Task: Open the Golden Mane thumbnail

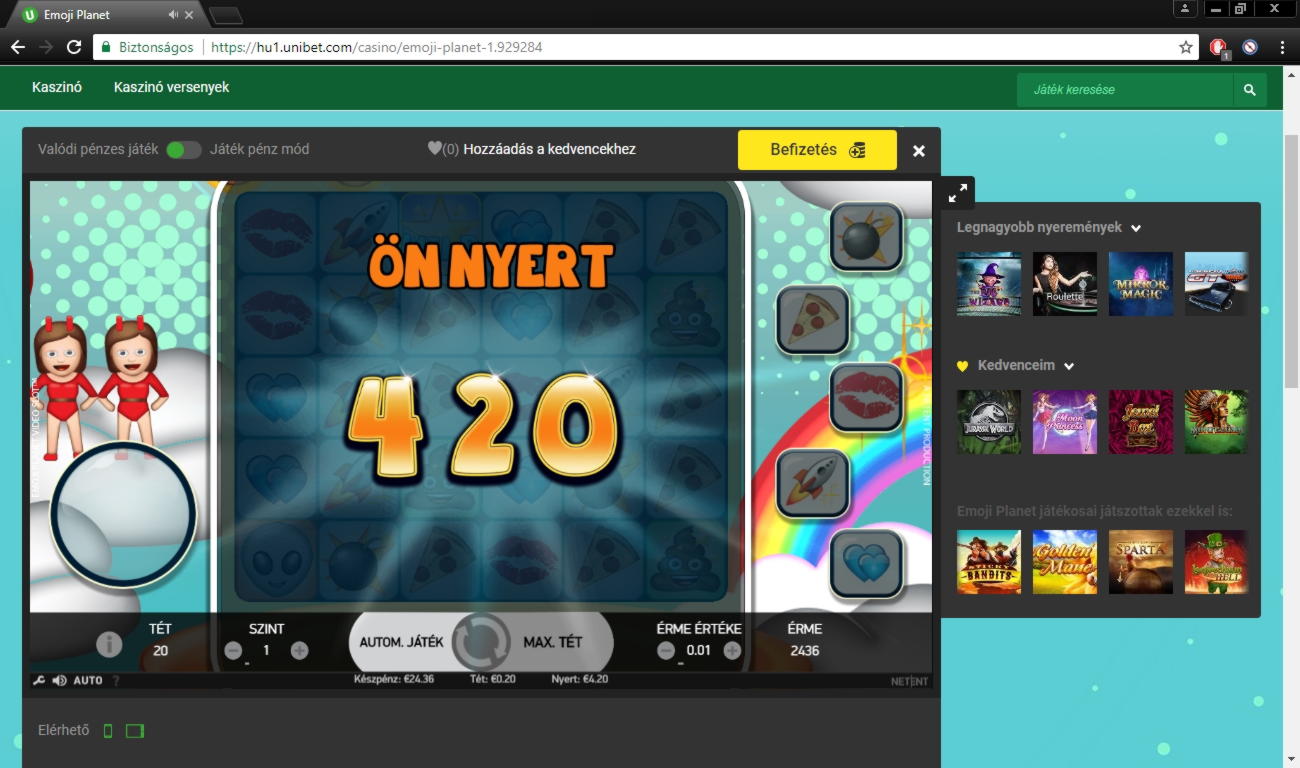Action: (x=1065, y=562)
